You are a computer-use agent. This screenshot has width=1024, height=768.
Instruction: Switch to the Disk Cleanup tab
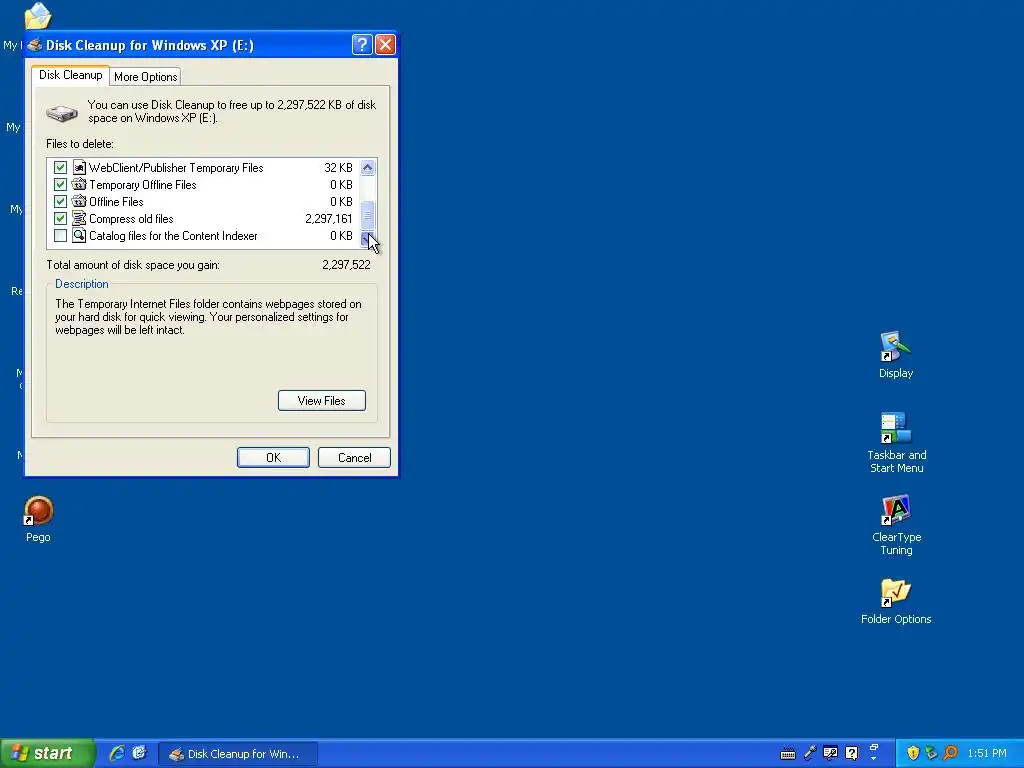tap(71, 75)
